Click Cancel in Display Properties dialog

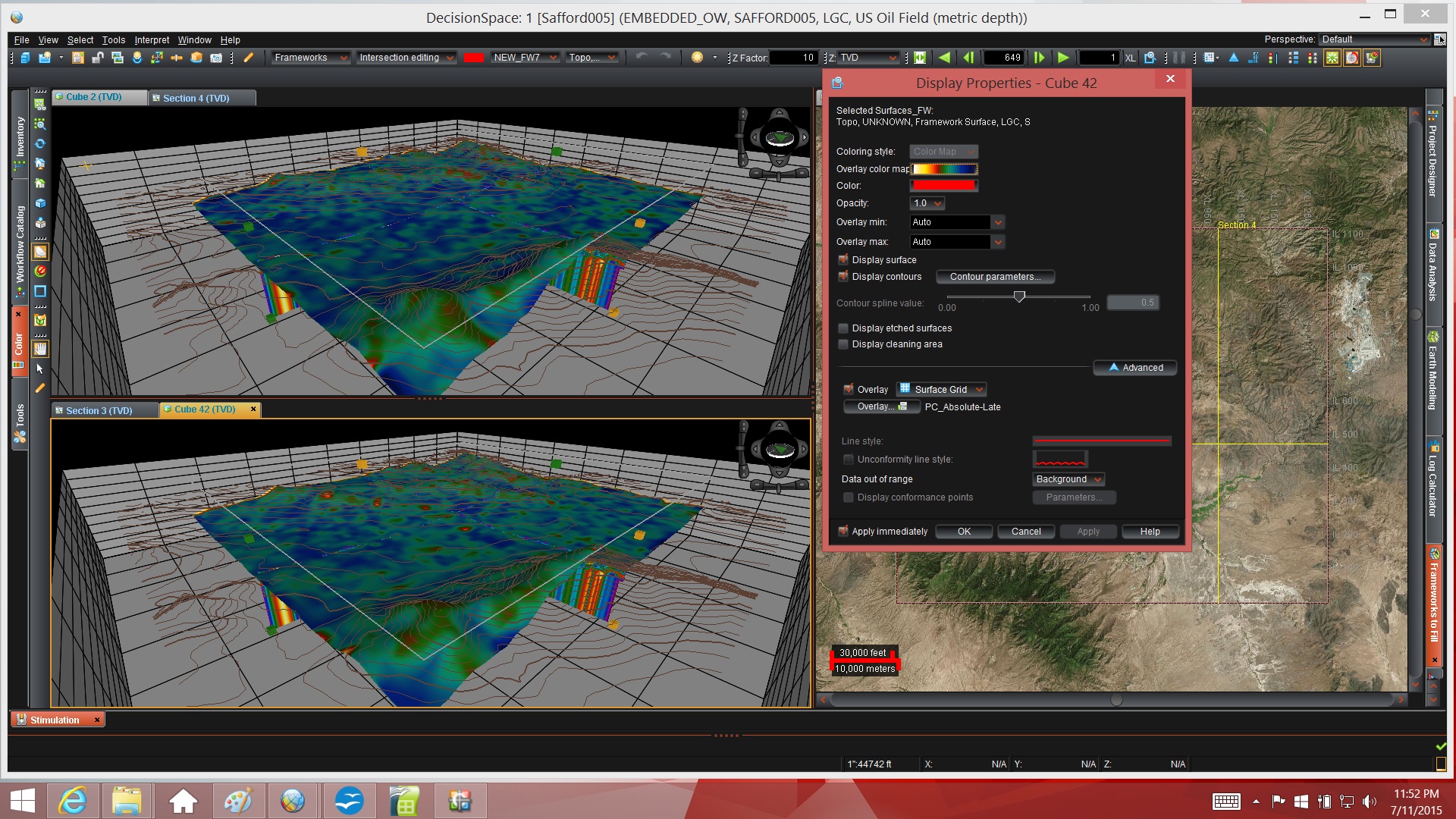[1026, 532]
